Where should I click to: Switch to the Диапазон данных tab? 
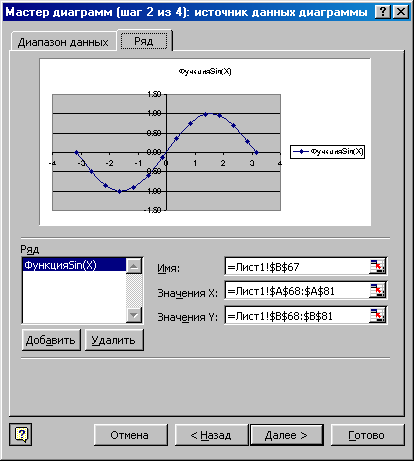pyautogui.click(x=63, y=42)
